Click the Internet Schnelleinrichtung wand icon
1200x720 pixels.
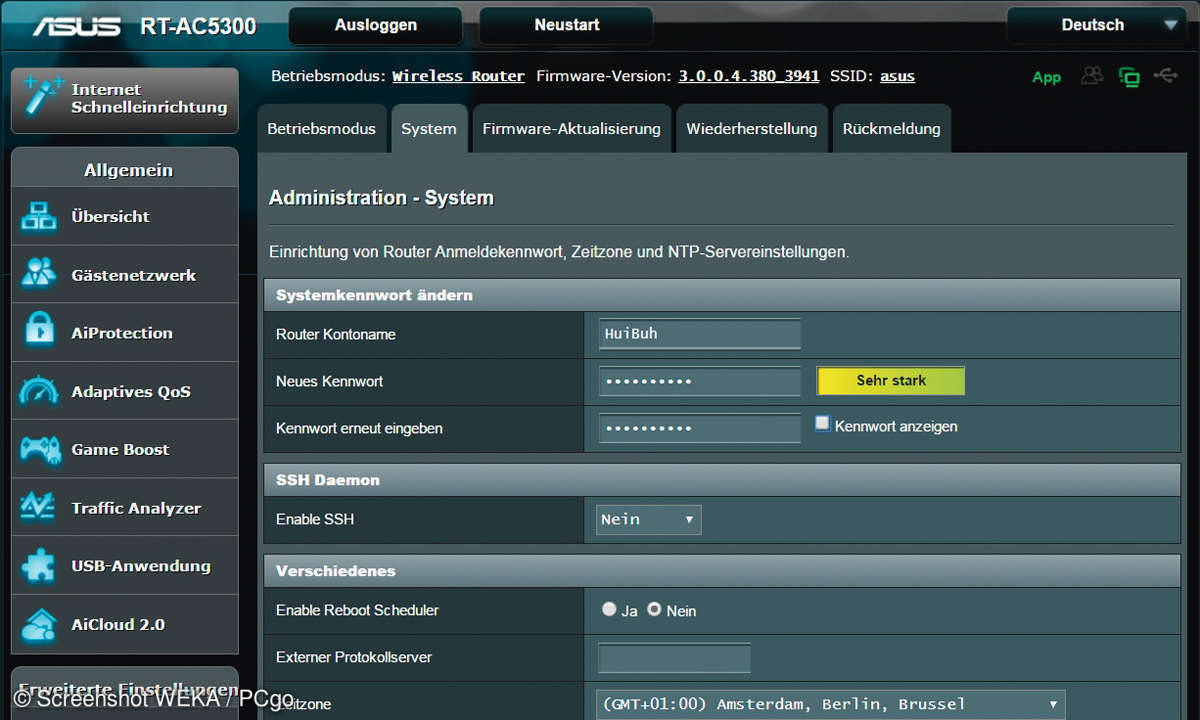pos(43,96)
